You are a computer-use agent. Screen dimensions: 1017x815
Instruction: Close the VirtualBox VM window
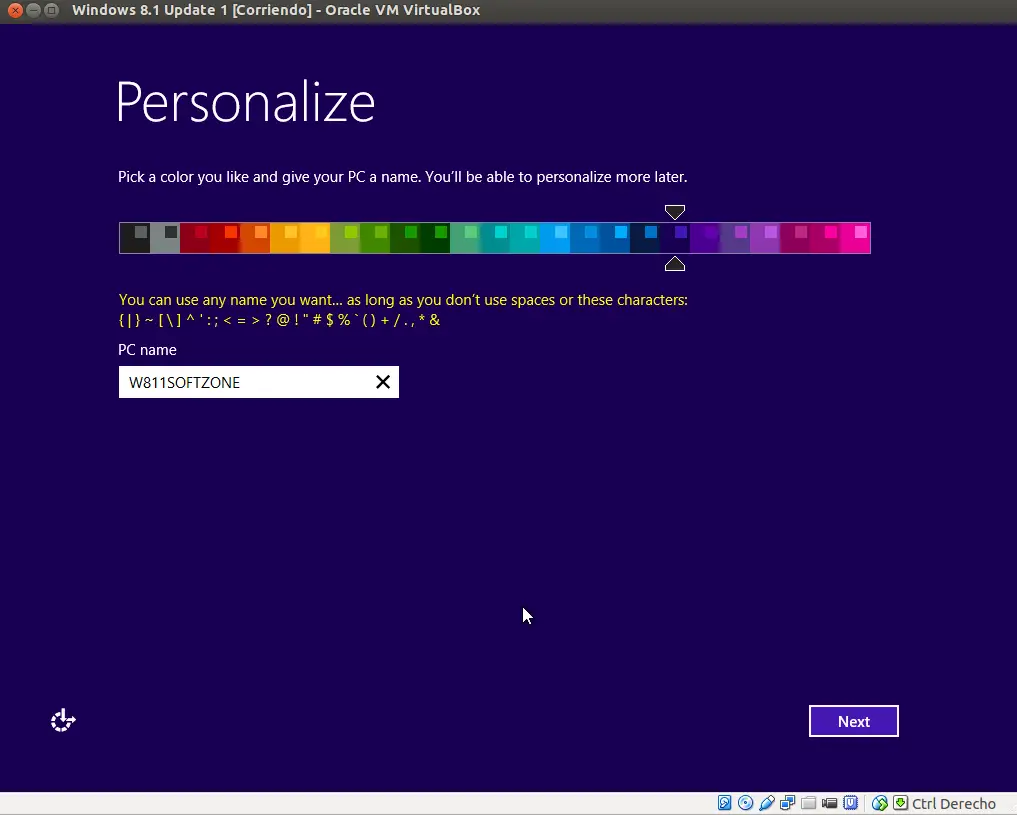pyautogui.click(x=16, y=10)
